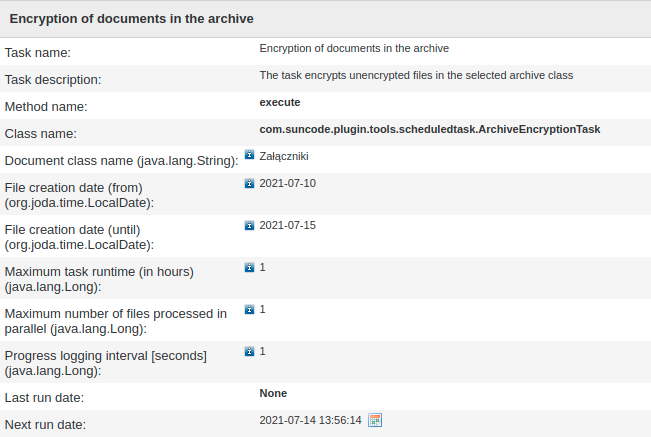Click the execute method name value
Viewport: 651px width, 437px height.
pyautogui.click(x=280, y=102)
